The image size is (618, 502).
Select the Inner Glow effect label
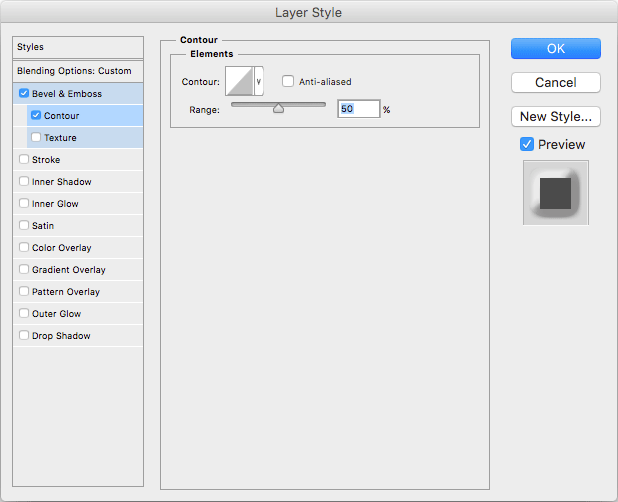click(55, 204)
